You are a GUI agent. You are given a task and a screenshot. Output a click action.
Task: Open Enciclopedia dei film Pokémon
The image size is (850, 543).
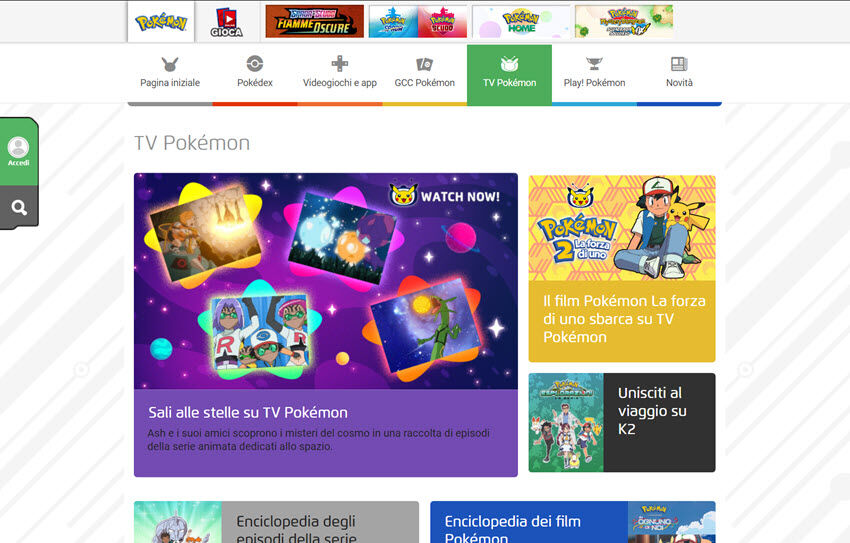512,529
